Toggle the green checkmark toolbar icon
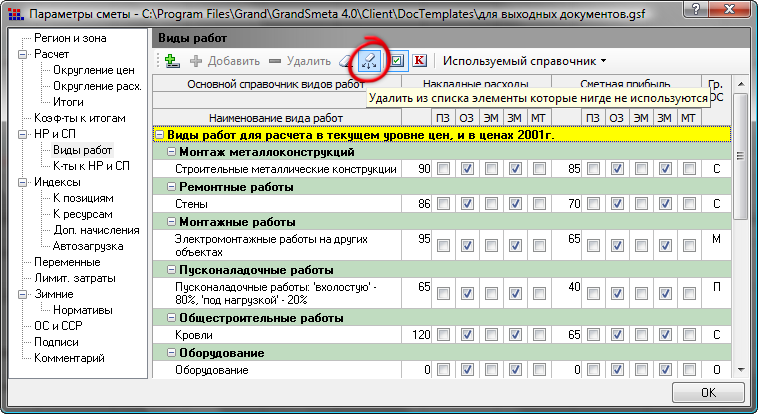 tap(397, 61)
